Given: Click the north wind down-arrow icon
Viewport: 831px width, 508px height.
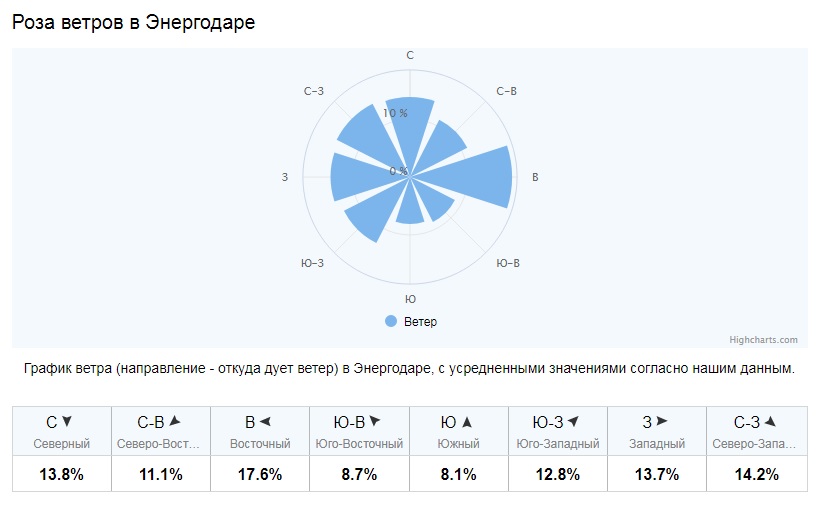Looking at the screenshot, I should (x=67, y=422).
